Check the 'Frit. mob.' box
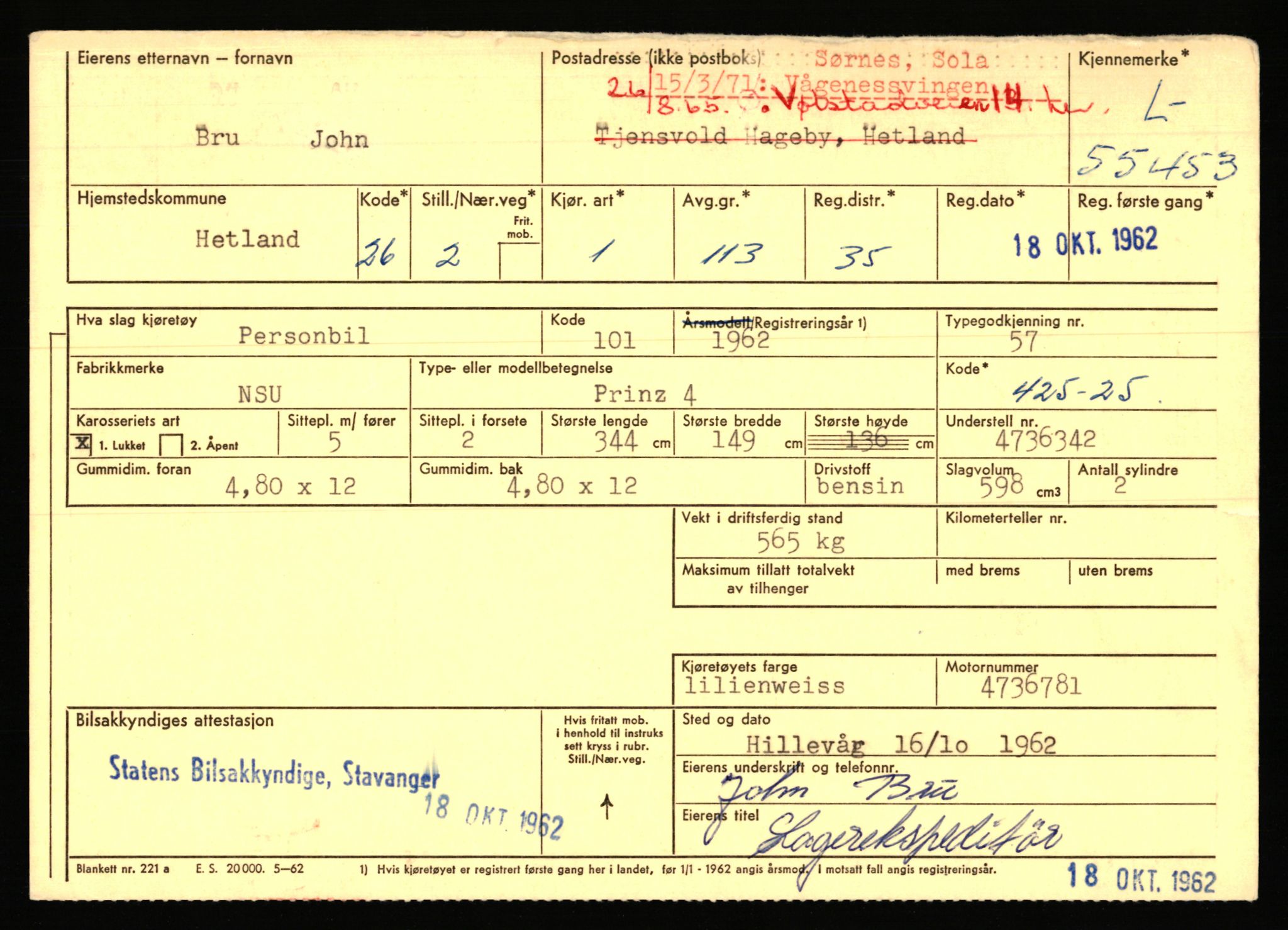 click(x=519, y=261)
